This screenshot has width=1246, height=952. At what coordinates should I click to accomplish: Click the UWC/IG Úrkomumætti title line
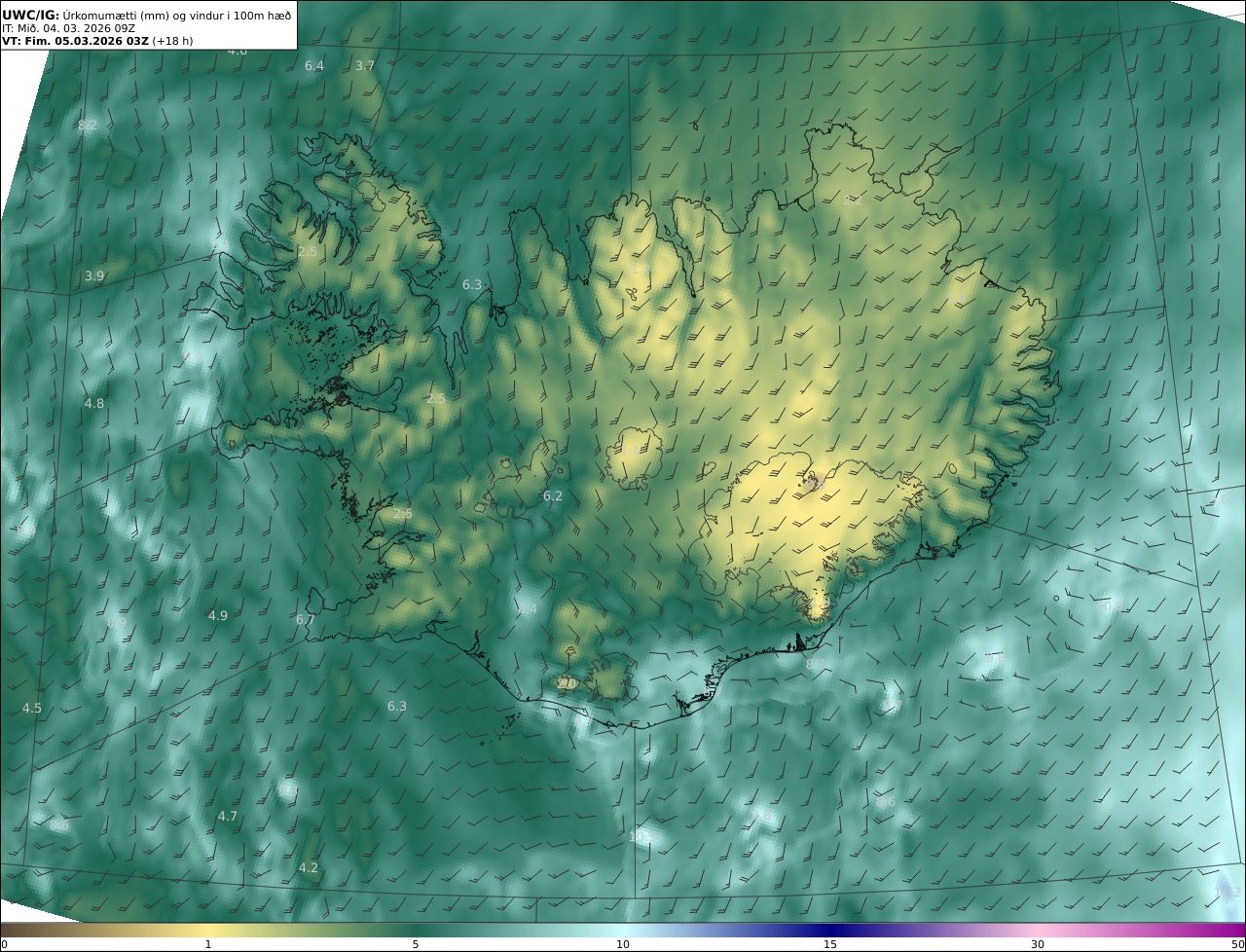click(x=147, y=15)
